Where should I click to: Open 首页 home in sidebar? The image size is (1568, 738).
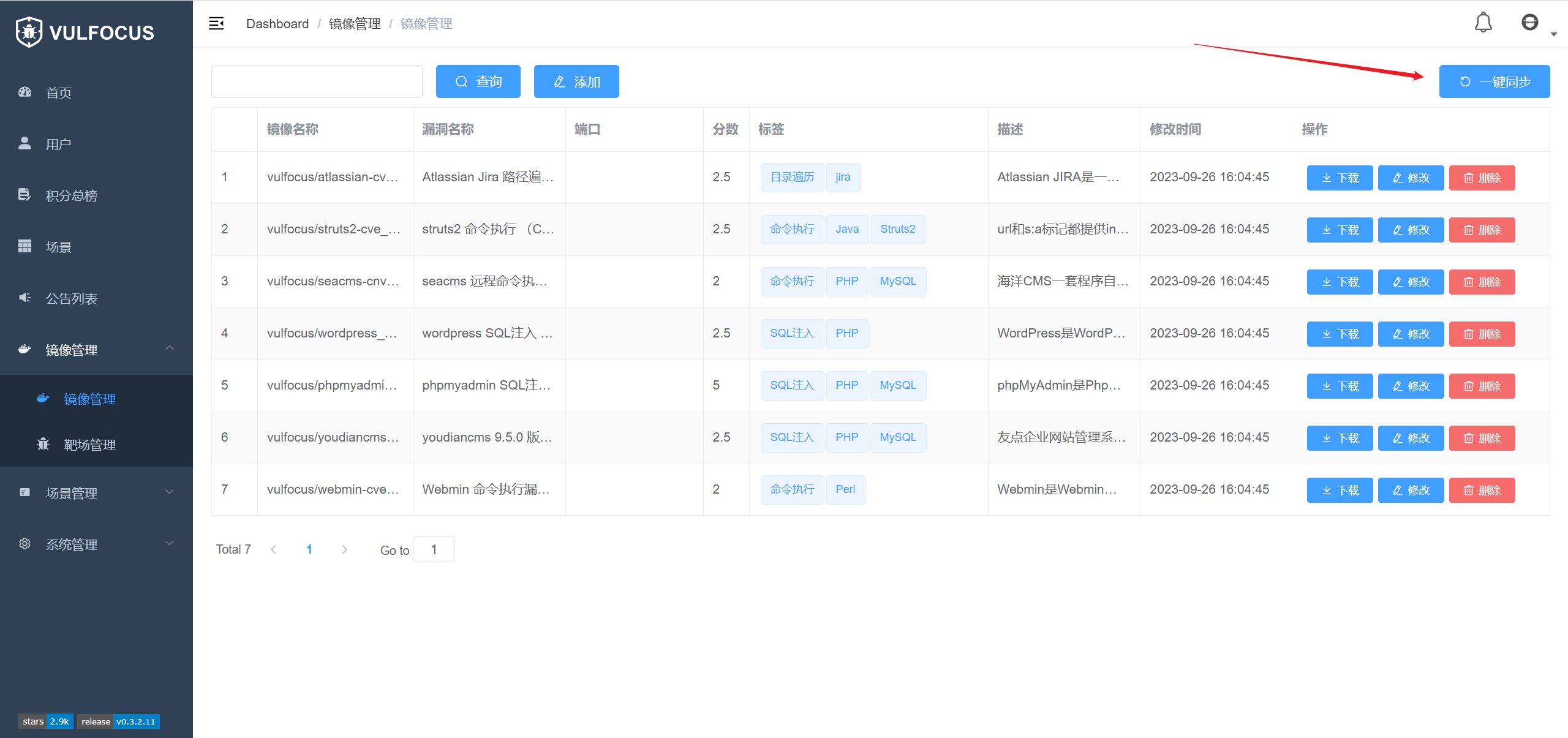coord(59,93)
